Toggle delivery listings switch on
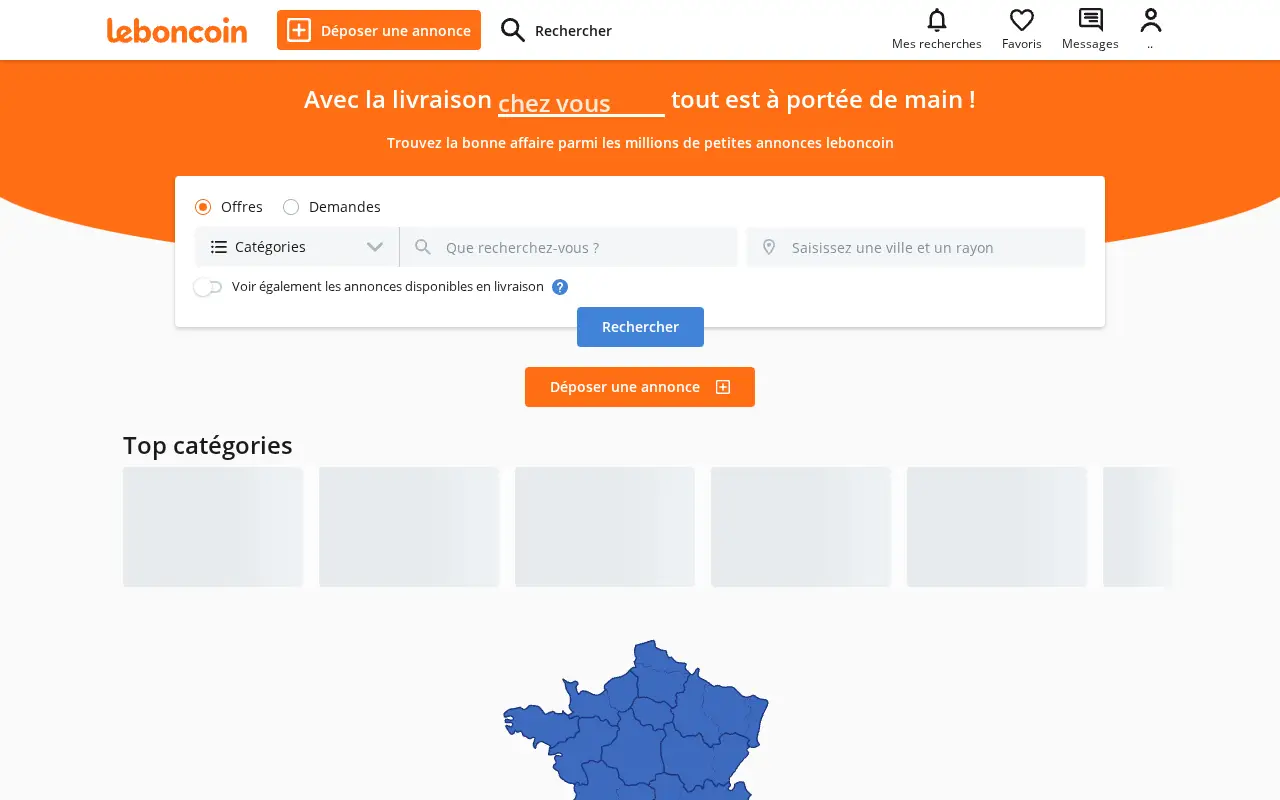 (x=208, y=287)
